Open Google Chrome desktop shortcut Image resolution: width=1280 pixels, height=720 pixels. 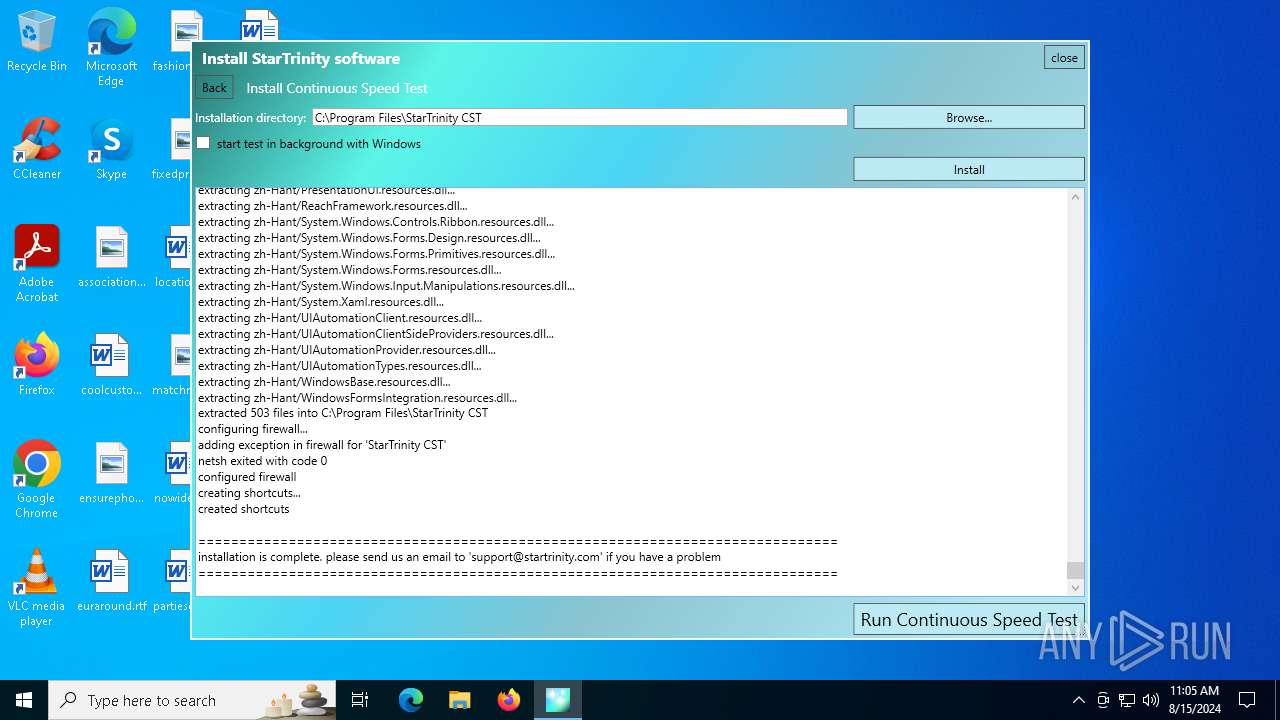coord(37,480)
